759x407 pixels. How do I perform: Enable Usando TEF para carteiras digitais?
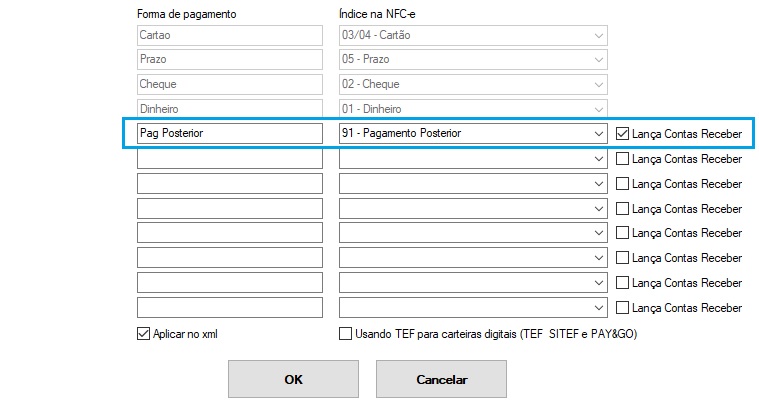(x=346, y=334)
